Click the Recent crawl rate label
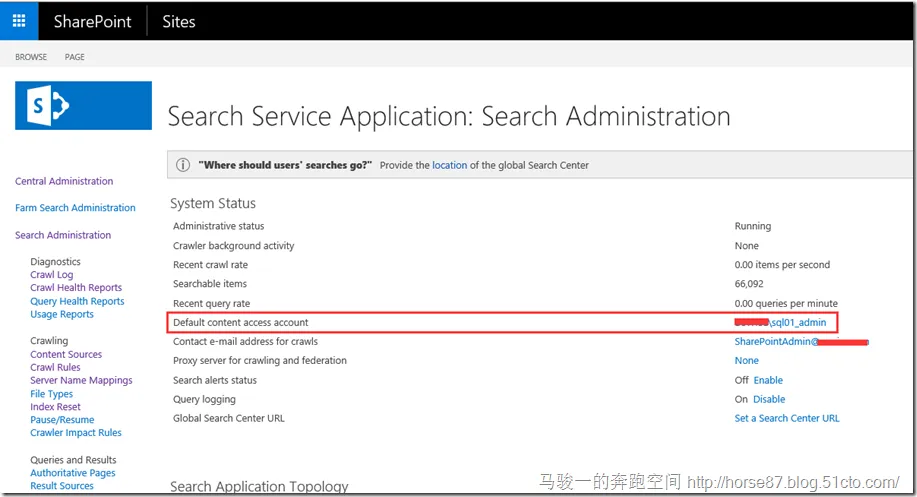The image size is (917, 497). pyautogui.click(x=211, y=265)
